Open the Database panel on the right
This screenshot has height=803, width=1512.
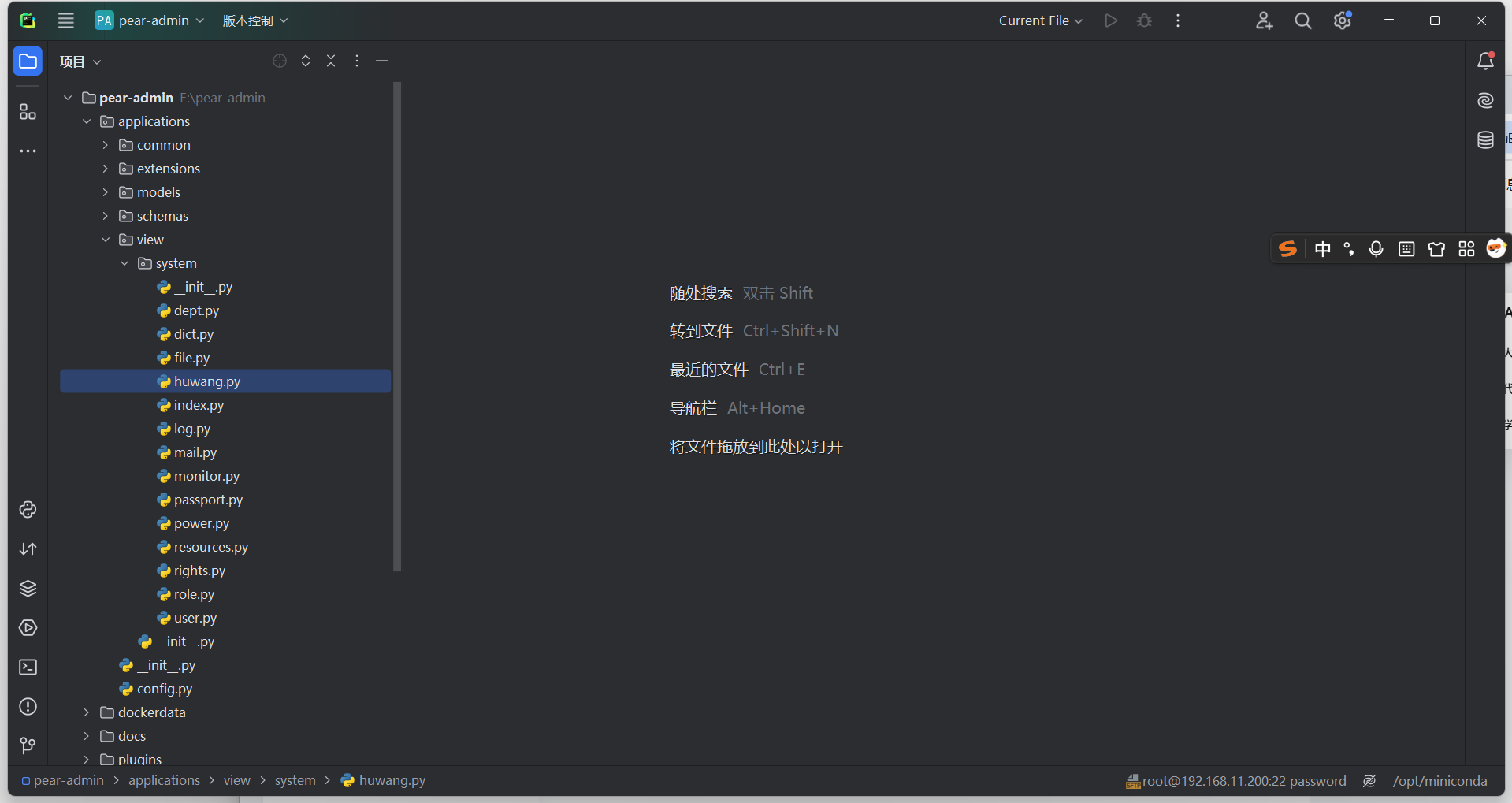[1485, 139]
